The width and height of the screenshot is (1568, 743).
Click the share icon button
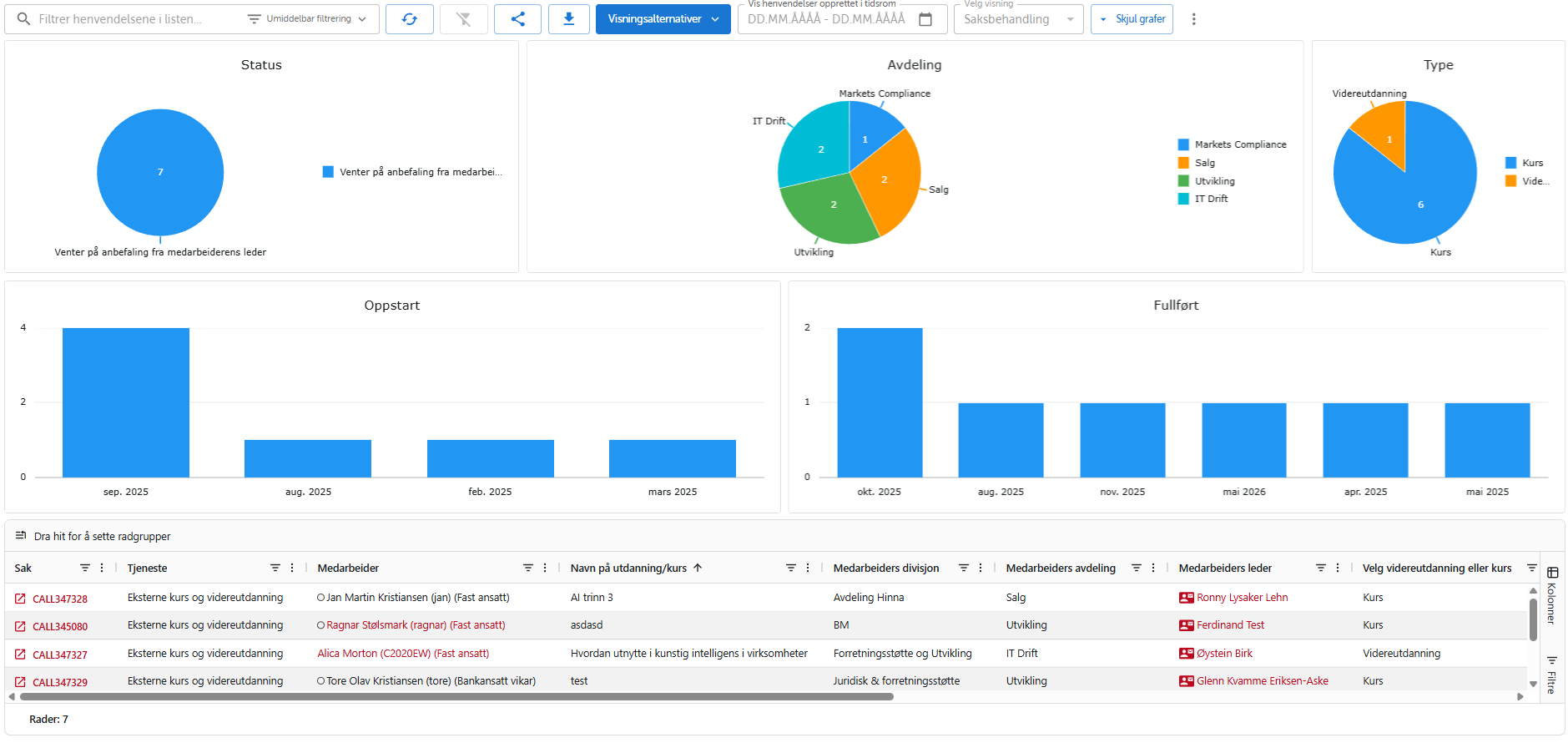[517, 19]
